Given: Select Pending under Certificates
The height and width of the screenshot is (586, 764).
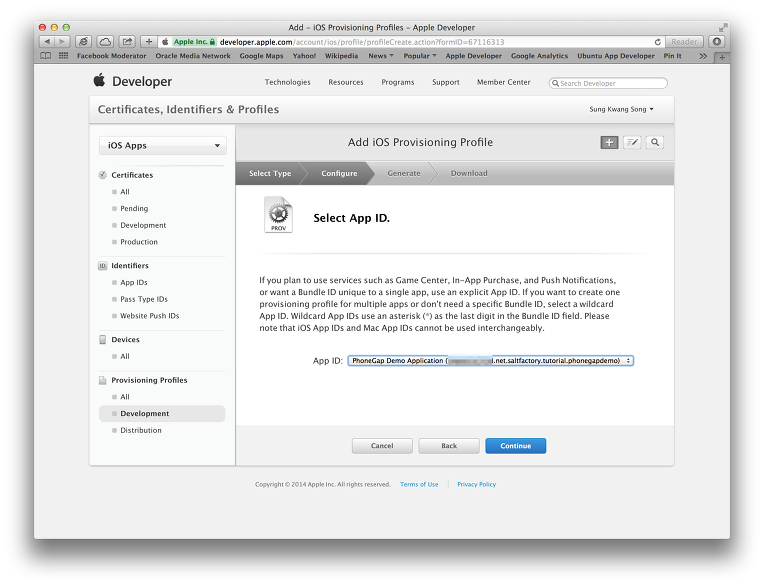Looking at the screenshot, I should pyautogui.click(x=134, y=208).
